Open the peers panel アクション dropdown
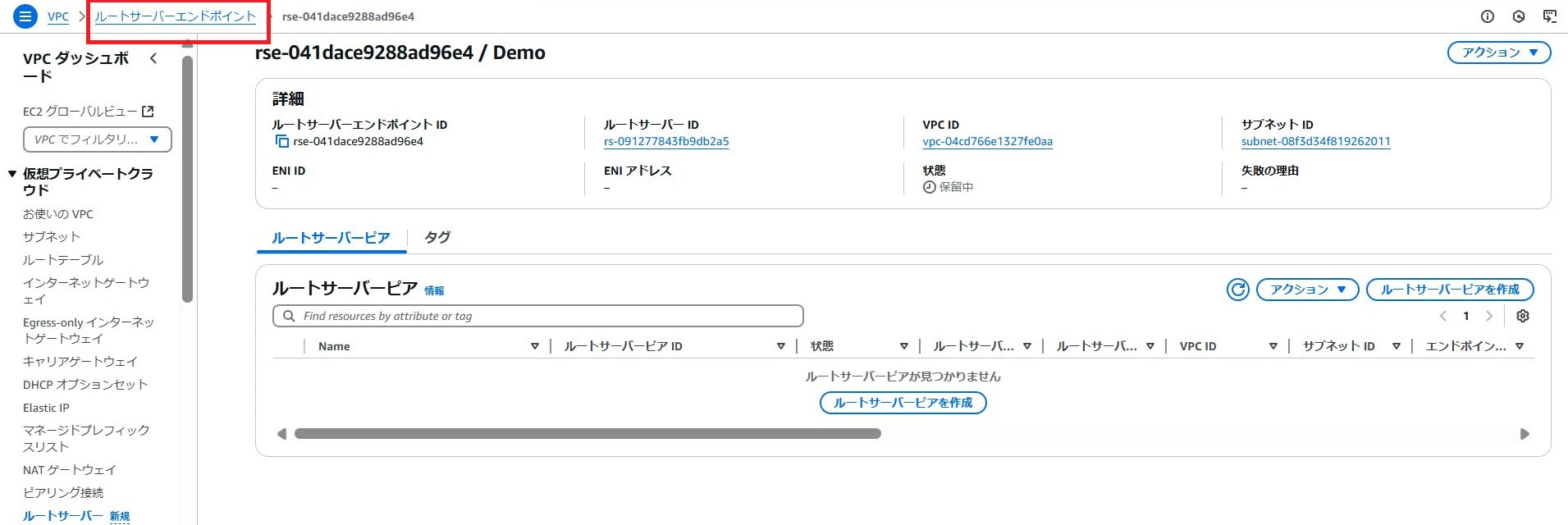 click(x=1308, y=290)
